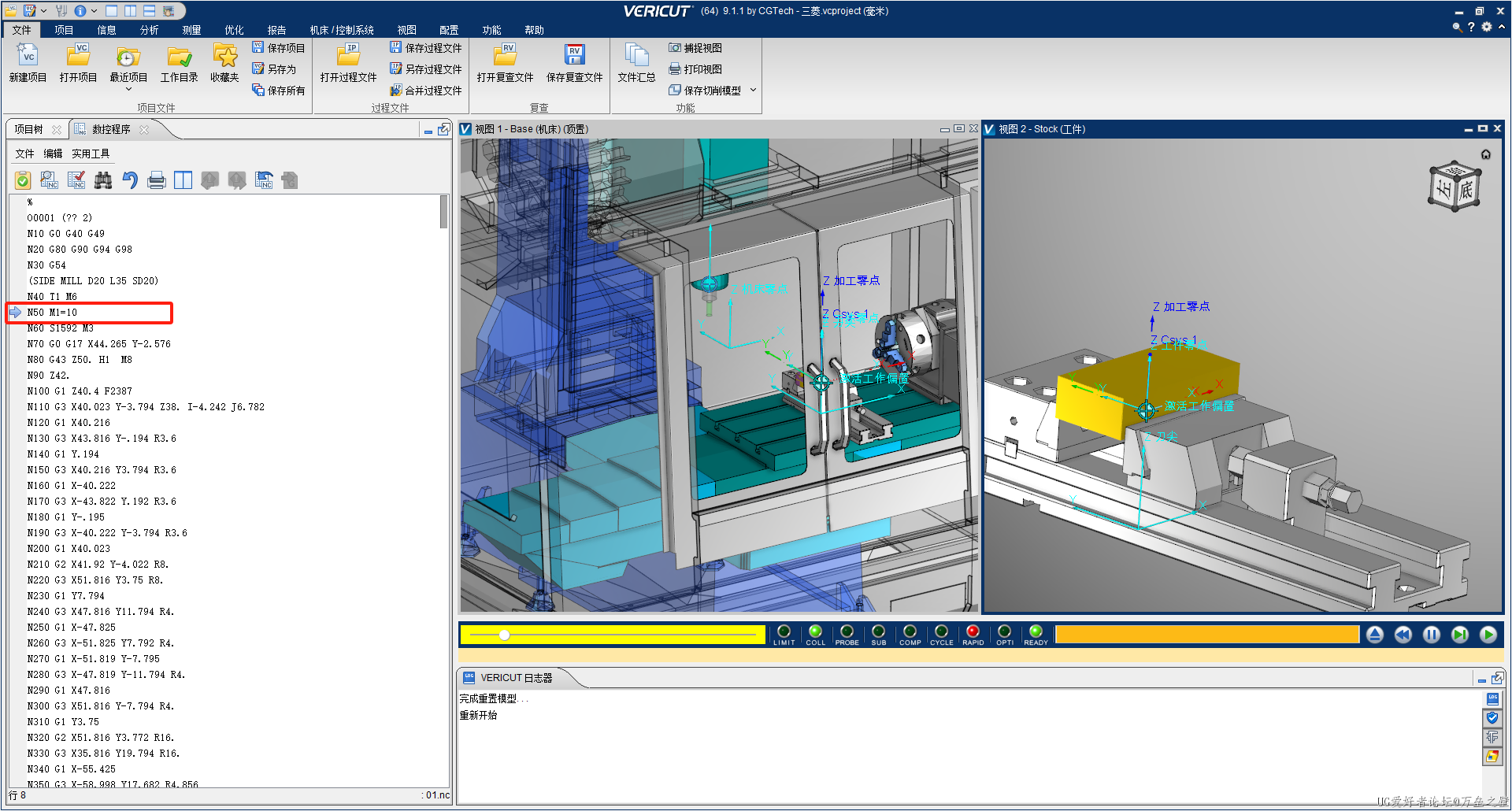Click the NC checkmark verify icon
The width and height of the screenshot is (1512, 811).
pyautogui.click(x=76, y=180)
